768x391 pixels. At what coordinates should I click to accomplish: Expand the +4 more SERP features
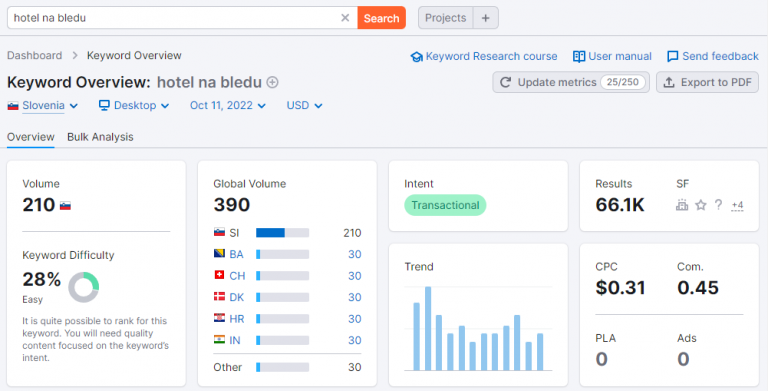tap(737, 206)
